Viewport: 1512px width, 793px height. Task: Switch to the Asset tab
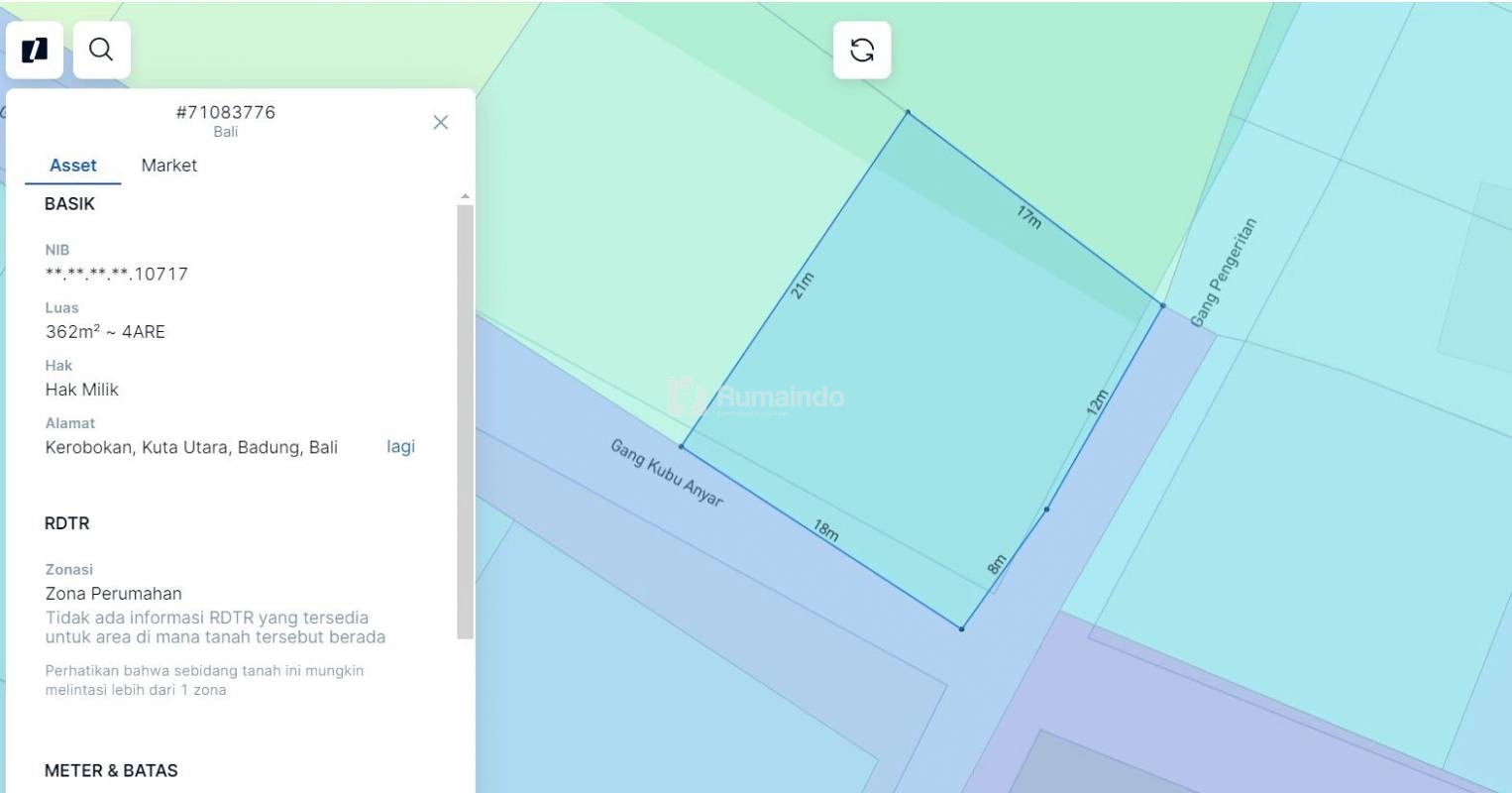pyautogui.click(x=73, y=166)
